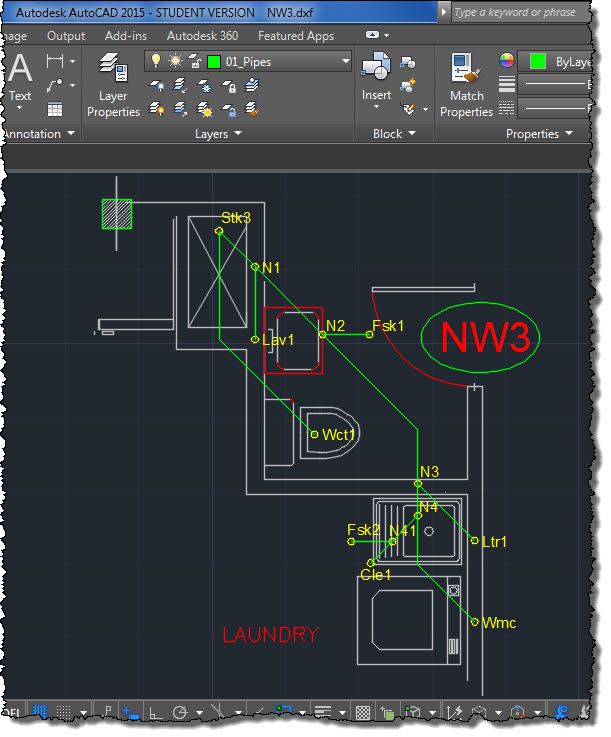Click the linetype icon in Properties panel
The image size is (611, 737).
click(x=506, y=108)
